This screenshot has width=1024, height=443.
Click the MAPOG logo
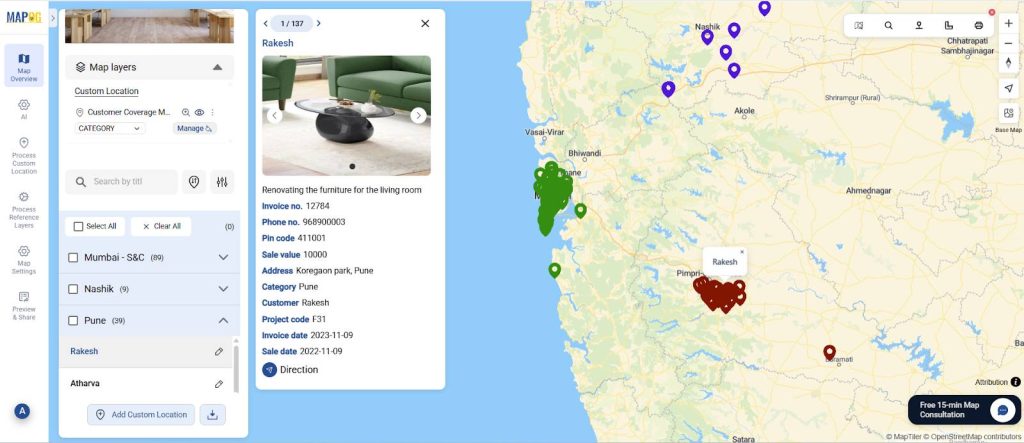pos(24,18)
